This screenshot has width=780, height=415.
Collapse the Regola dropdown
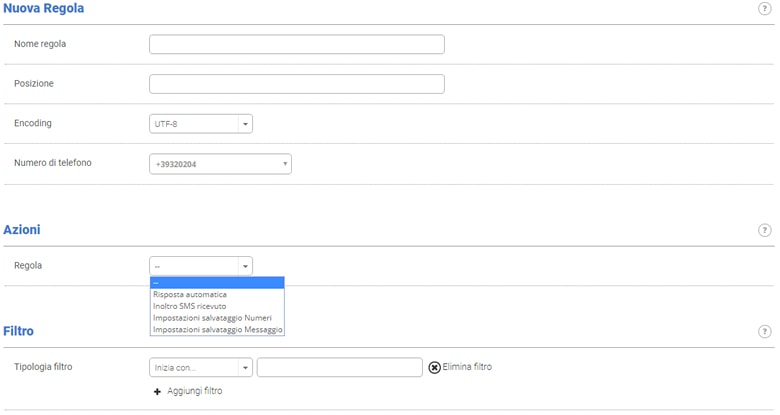201,266
